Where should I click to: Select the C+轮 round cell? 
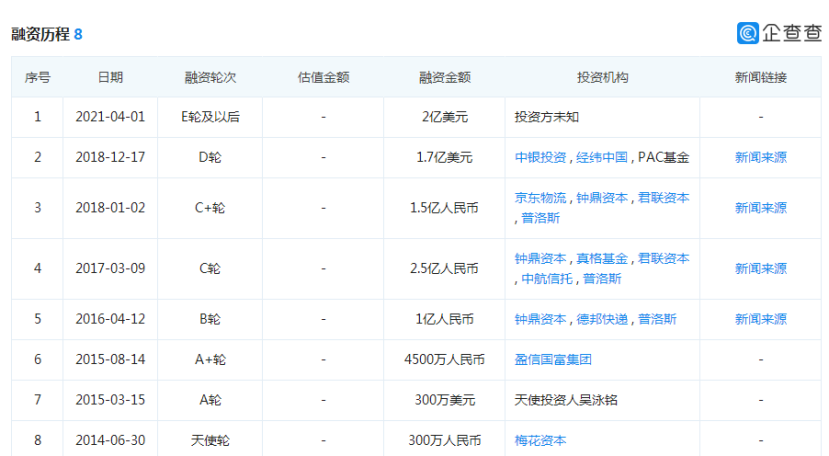coord(210,208)
